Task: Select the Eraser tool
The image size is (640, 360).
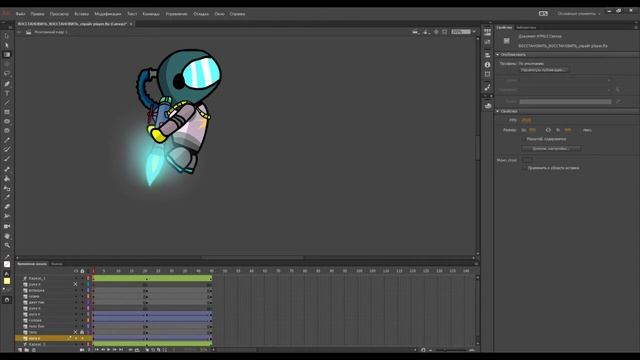Action: pyautogui.click(x=7, y=207)
